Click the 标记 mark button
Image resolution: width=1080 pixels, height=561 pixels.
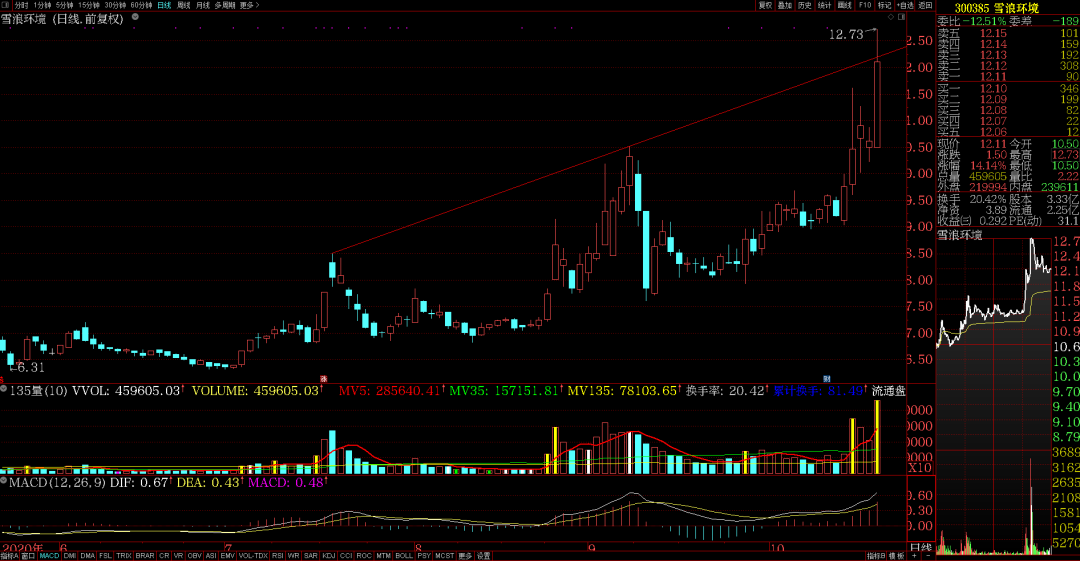coord(884,5)
